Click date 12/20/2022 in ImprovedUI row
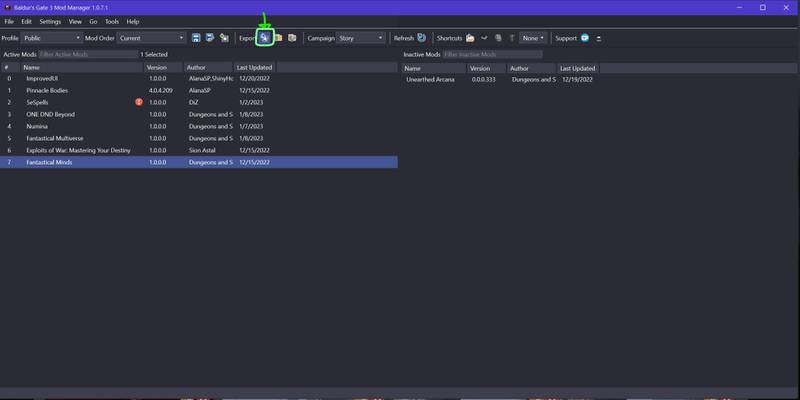 pos(255,79)
